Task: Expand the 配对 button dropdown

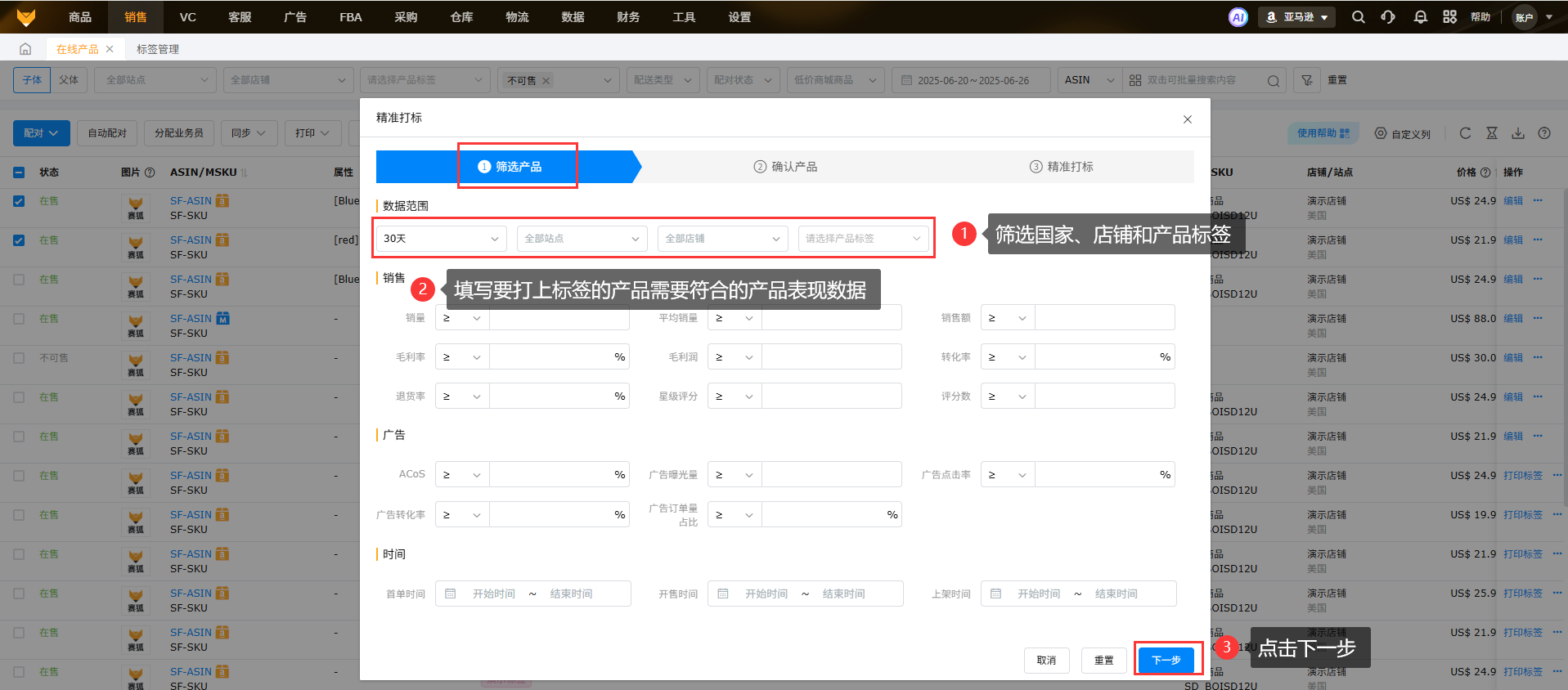Action: pyautogui.click(x=41, y=133)
